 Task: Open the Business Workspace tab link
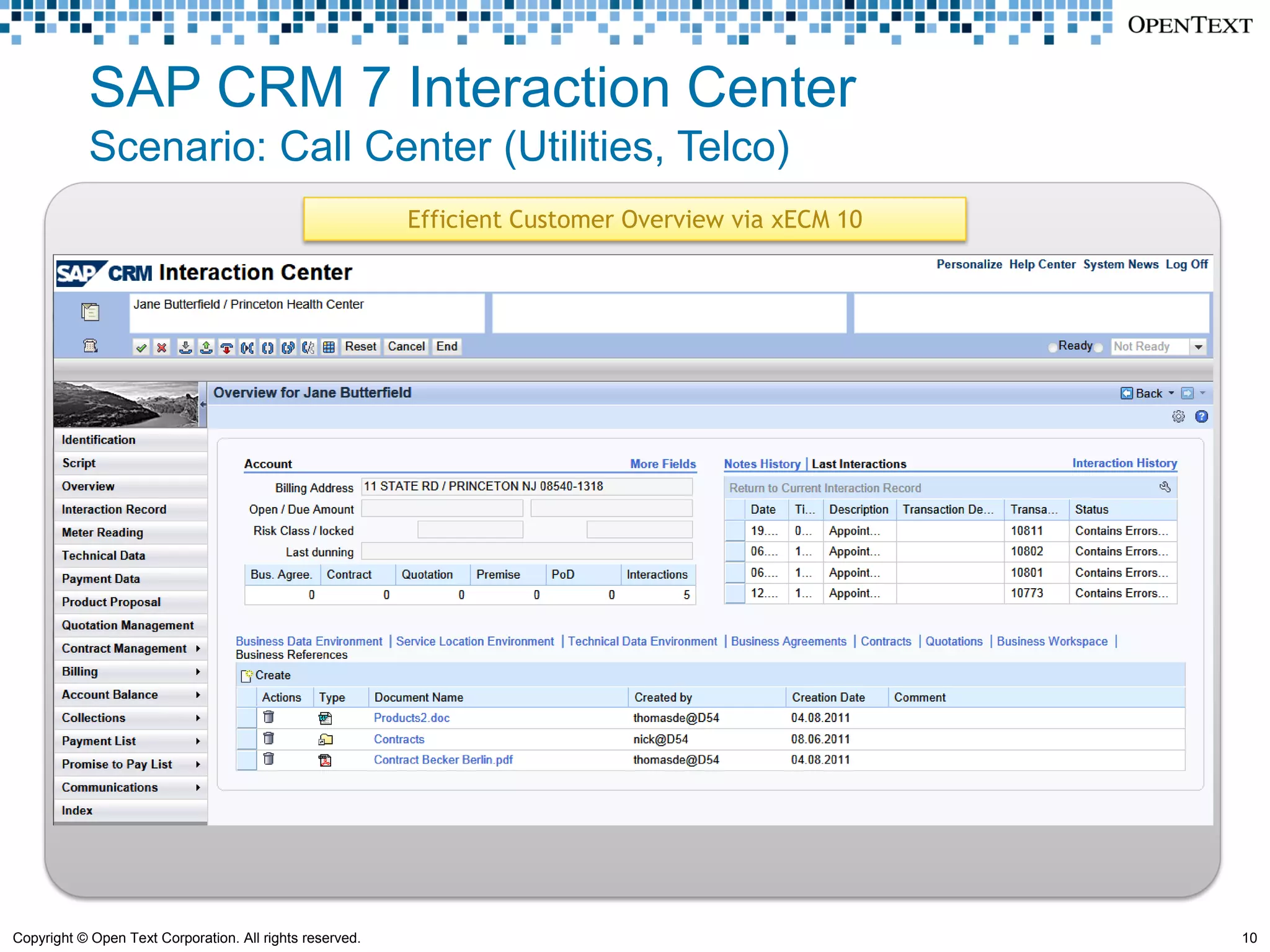[1052, 641]
